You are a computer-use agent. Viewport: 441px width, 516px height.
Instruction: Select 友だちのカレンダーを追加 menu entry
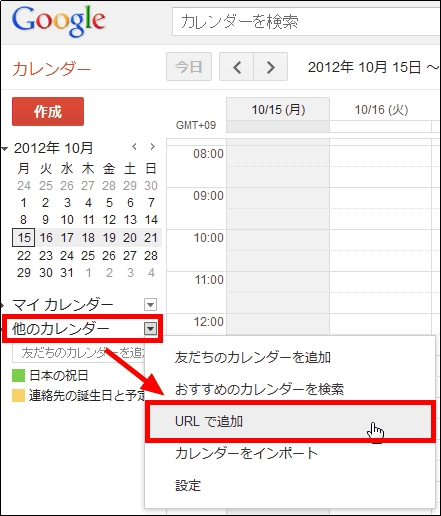[290, 357]
